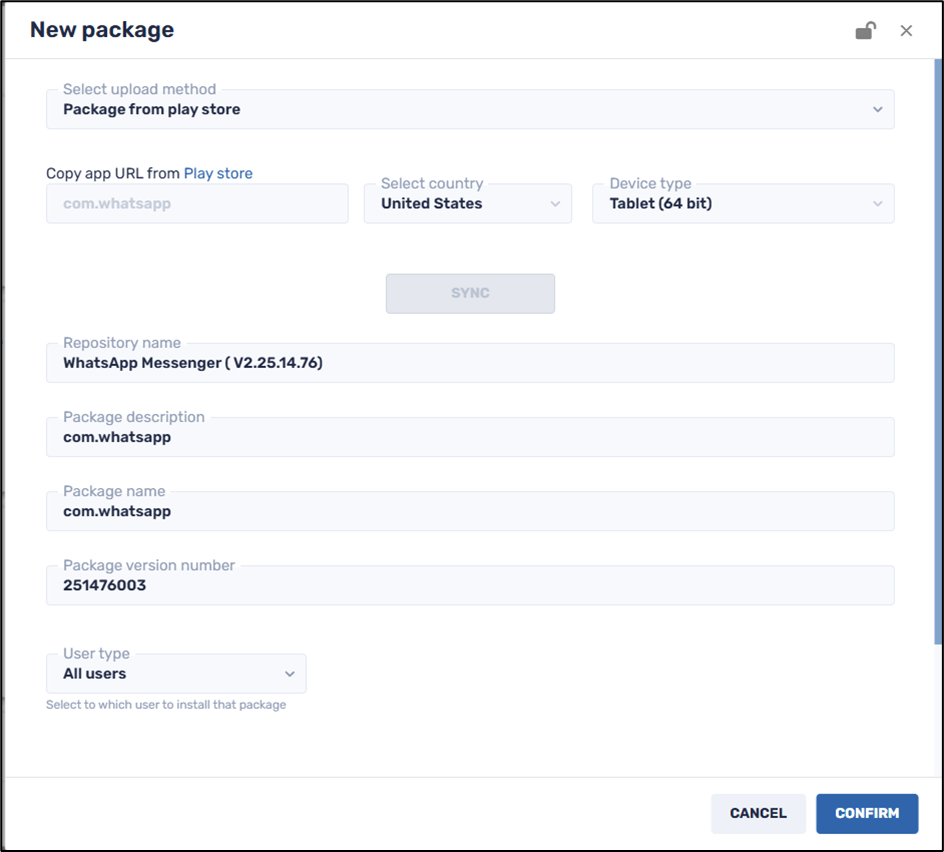944x852 pixels.
Task: Click the com.whatsapp app URL input
Action: coord(197,204)
